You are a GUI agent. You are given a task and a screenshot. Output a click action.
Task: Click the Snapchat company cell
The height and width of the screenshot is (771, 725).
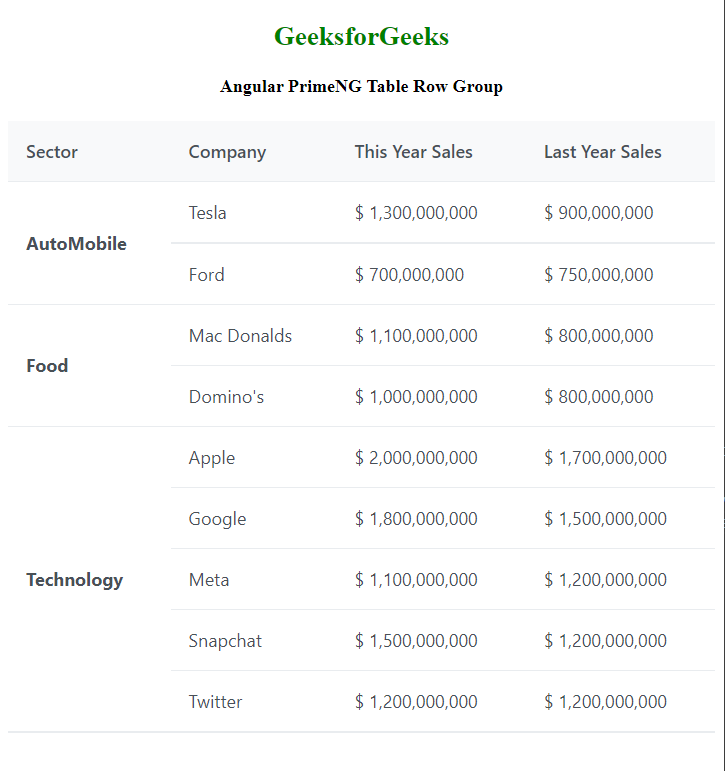point(225,641)
